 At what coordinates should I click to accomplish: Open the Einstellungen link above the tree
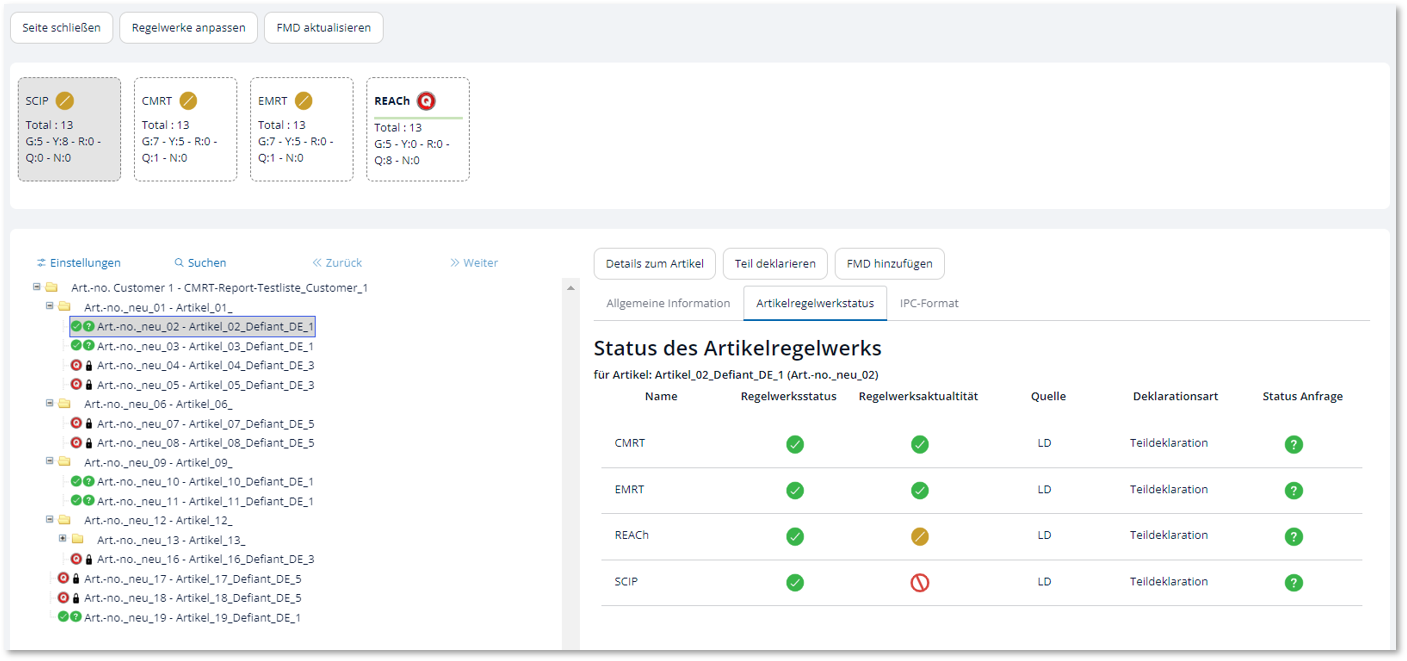click(x=79, y=263)
